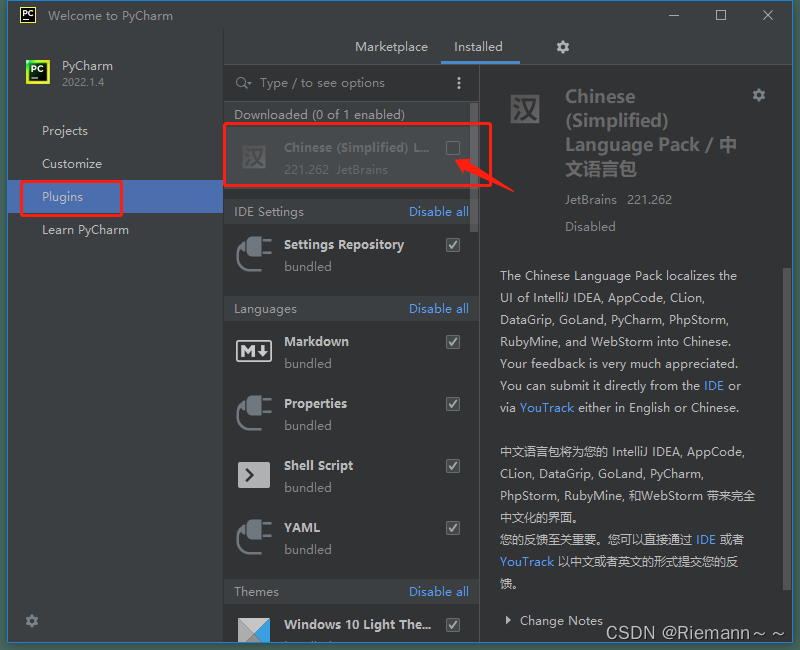
Task: Click the gear icon in Chinese Language Pack details
Action: coord(759,95)
